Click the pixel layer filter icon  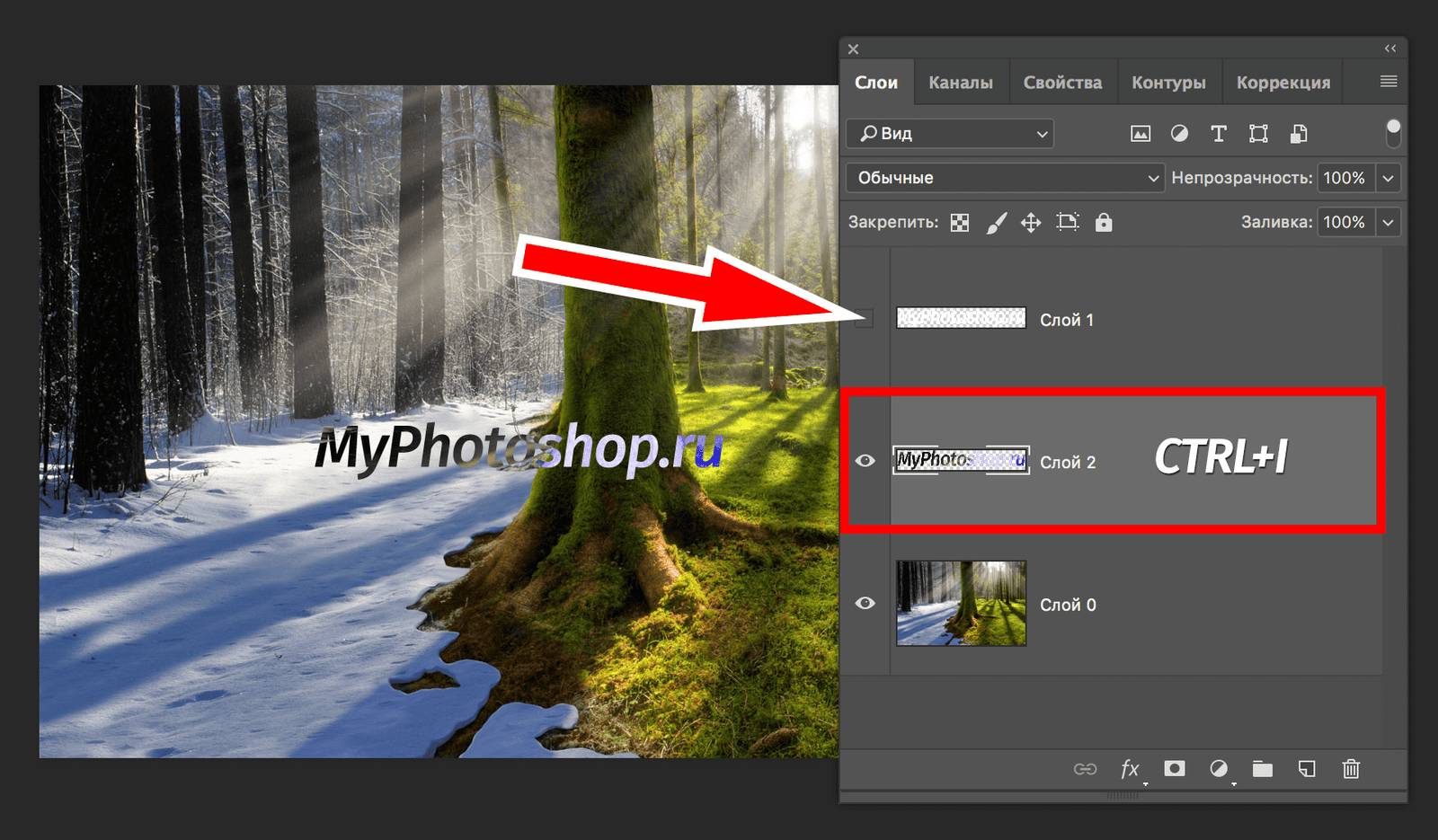pos(1140,134)
